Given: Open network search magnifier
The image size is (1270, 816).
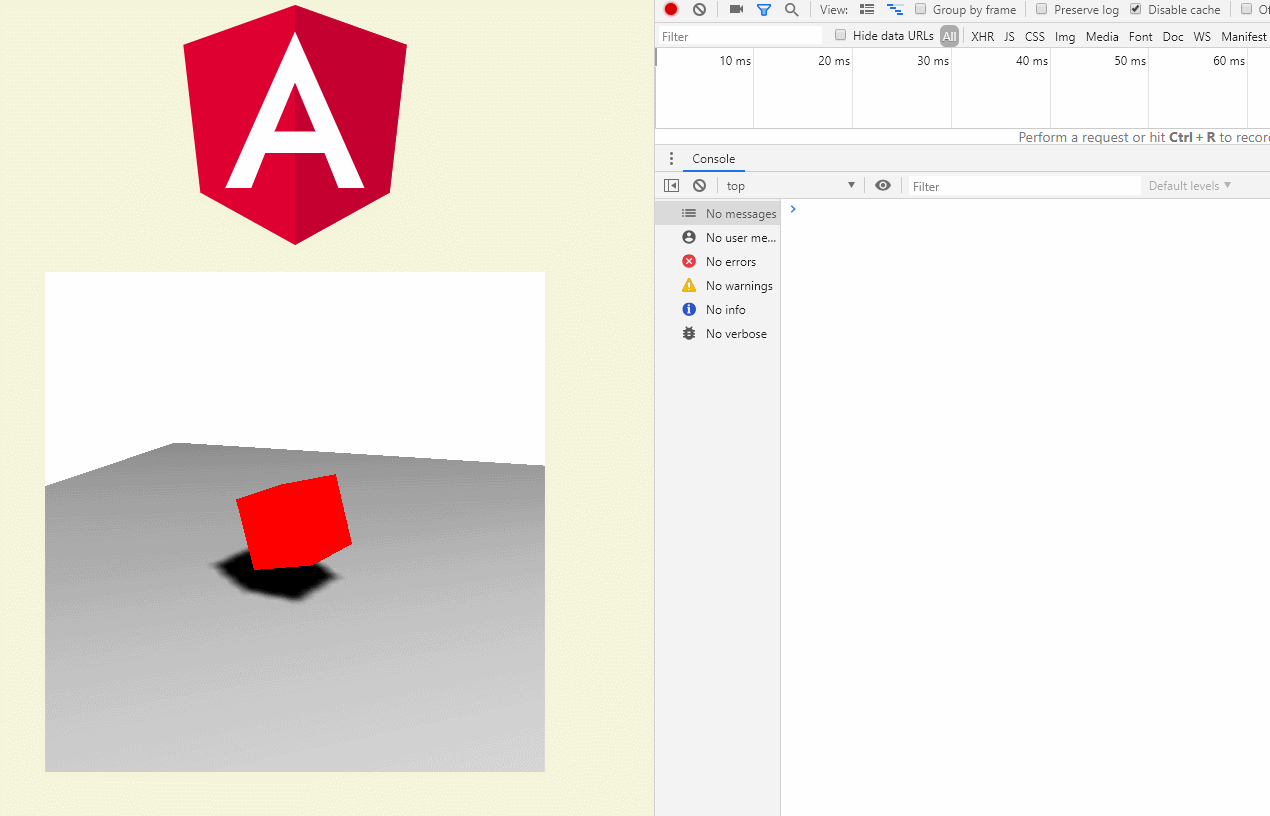Looking at the screenshot, I should (x=792, y=9).
